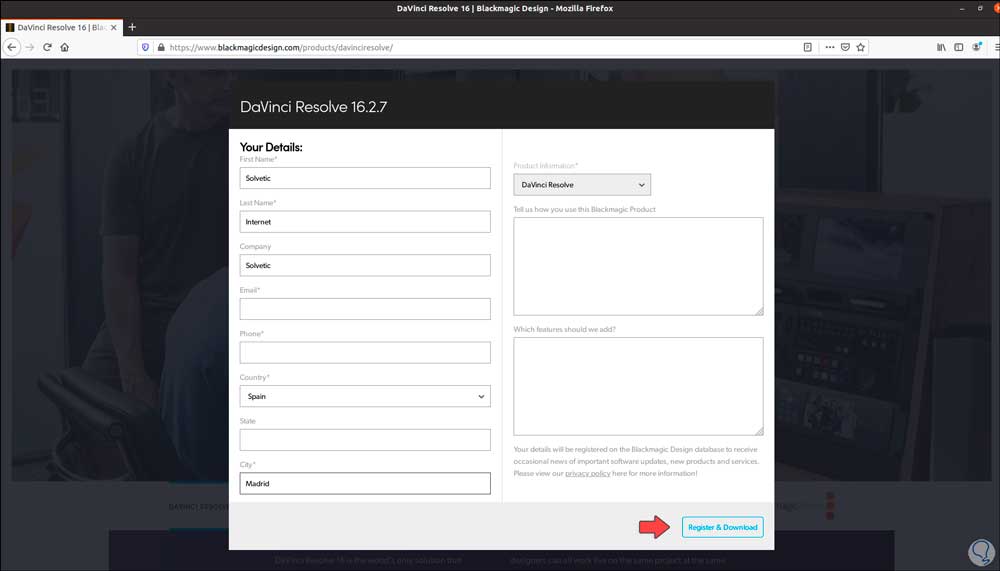Click the Company field containing Solvetic
1000x571 pixels.
(365, 265)
